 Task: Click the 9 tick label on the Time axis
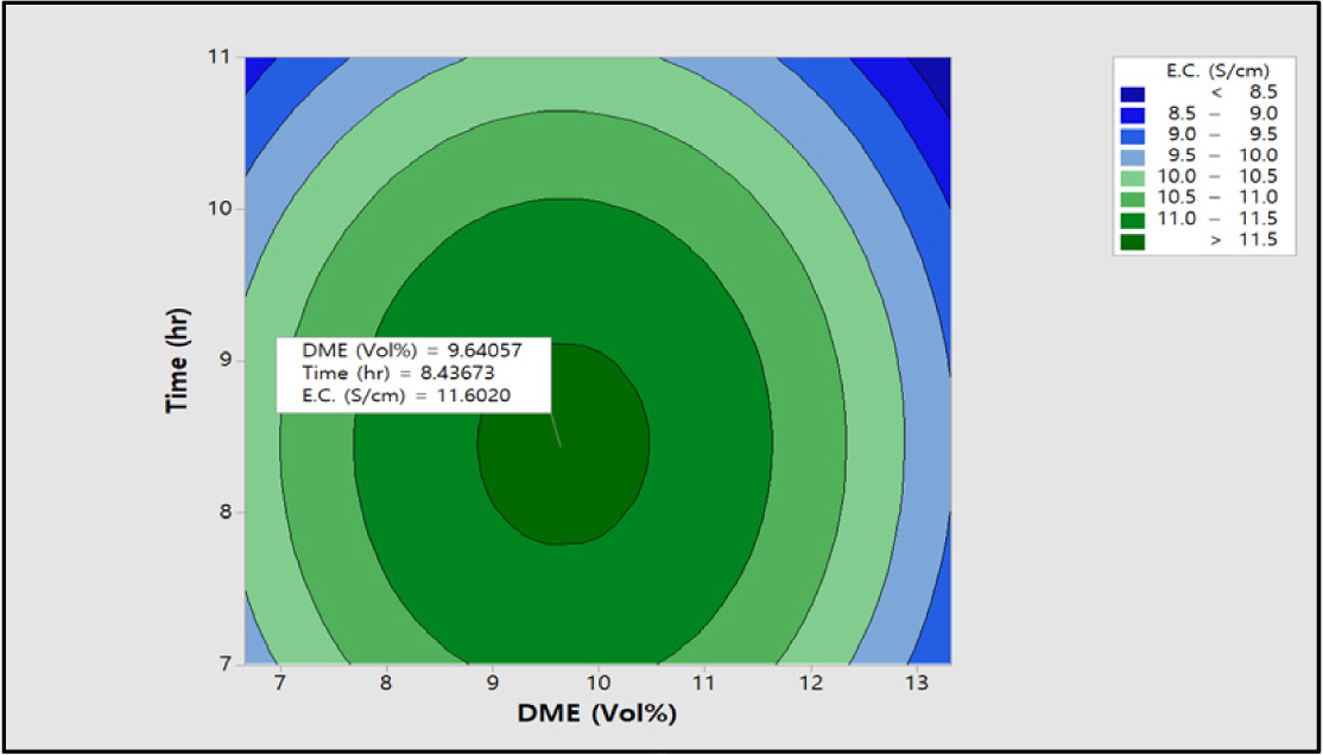224,360
